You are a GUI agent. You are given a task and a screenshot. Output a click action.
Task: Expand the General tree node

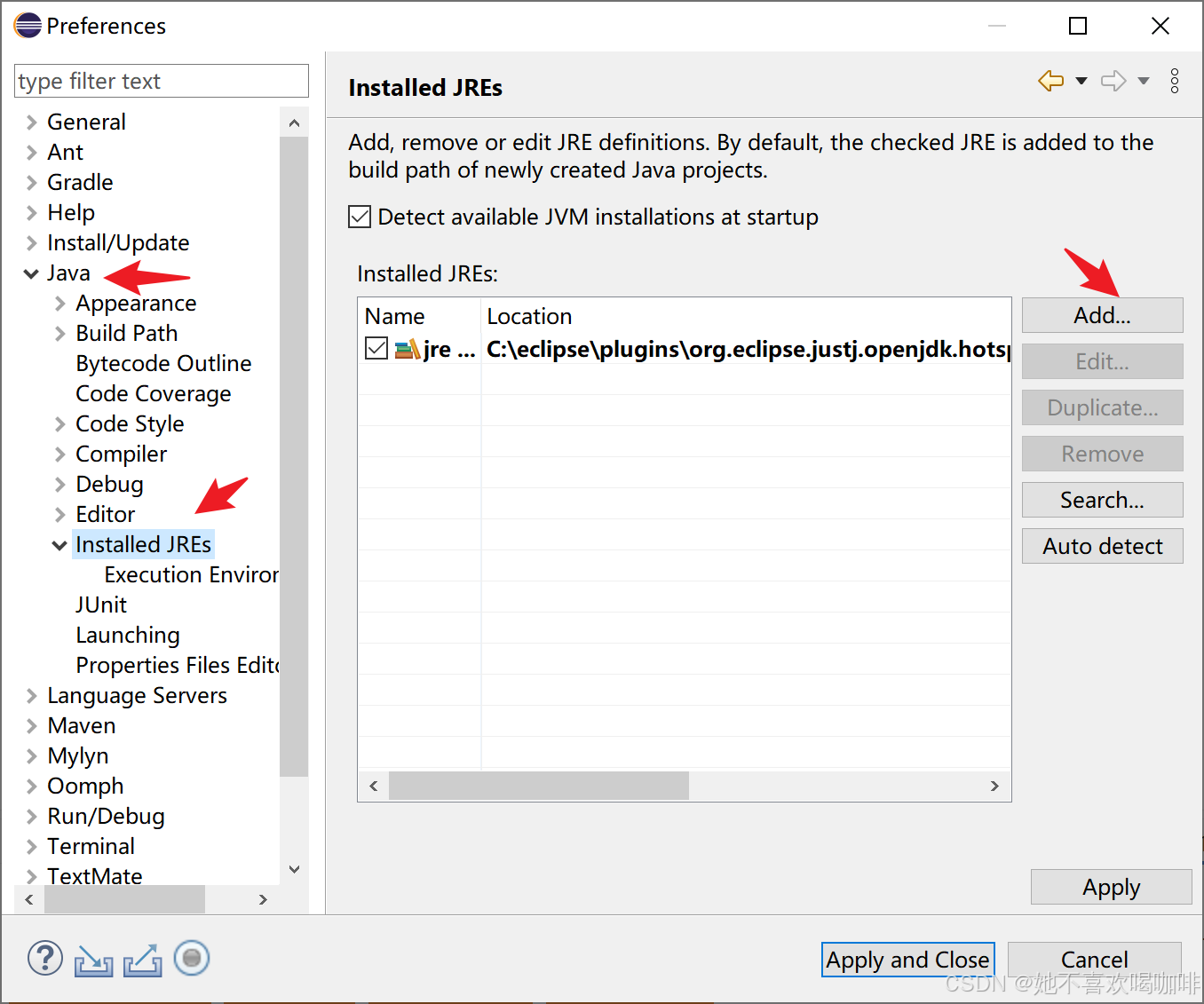(32, 123)
